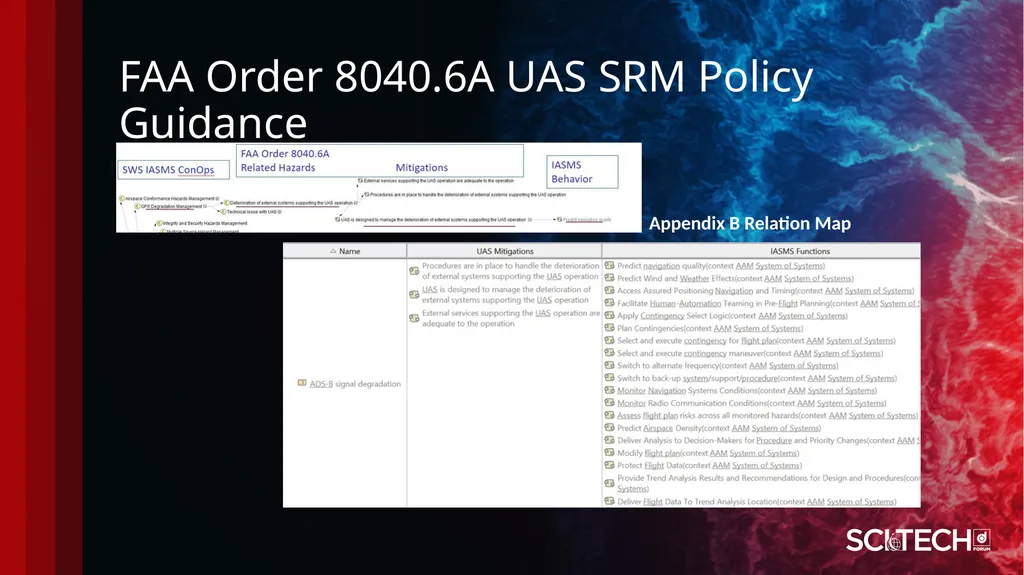
Task: Expand the GPS Degradation Management node
Action: tap(205, 206)
